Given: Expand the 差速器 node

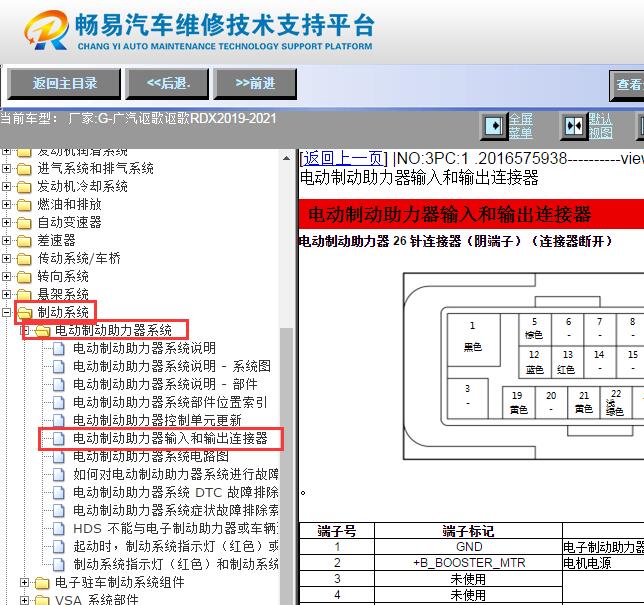Looking at the screenshot, I should 6,240.
